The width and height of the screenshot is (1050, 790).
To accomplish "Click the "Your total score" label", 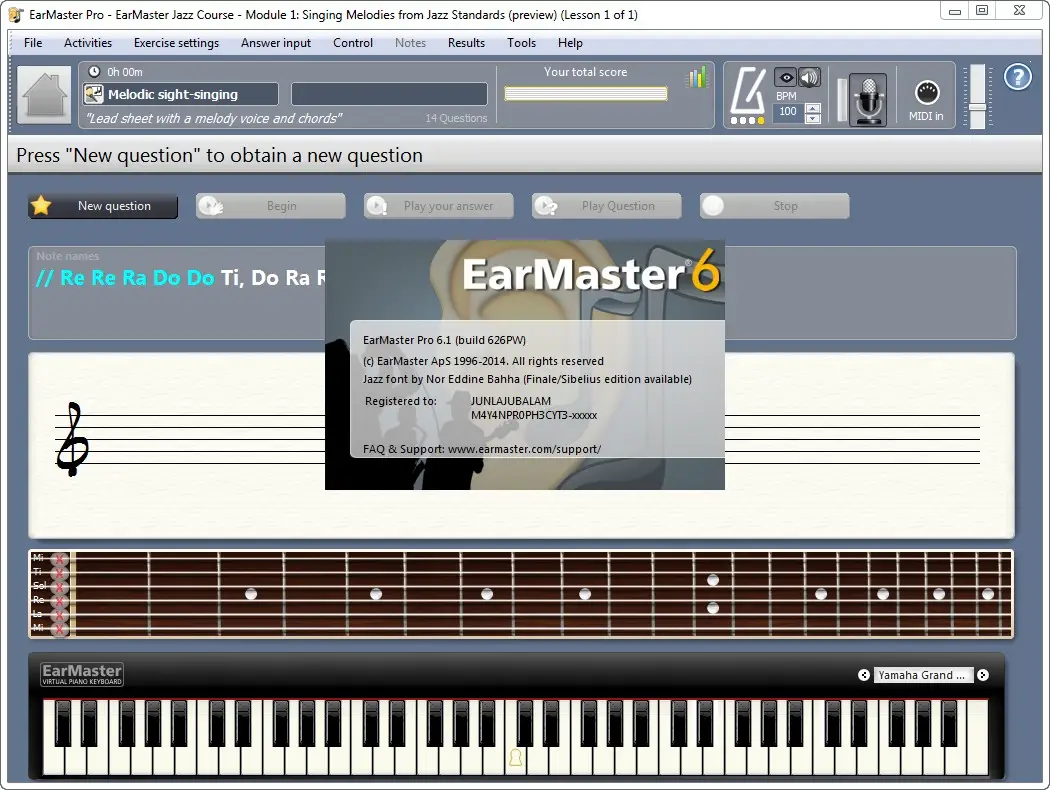I will 585,72.
